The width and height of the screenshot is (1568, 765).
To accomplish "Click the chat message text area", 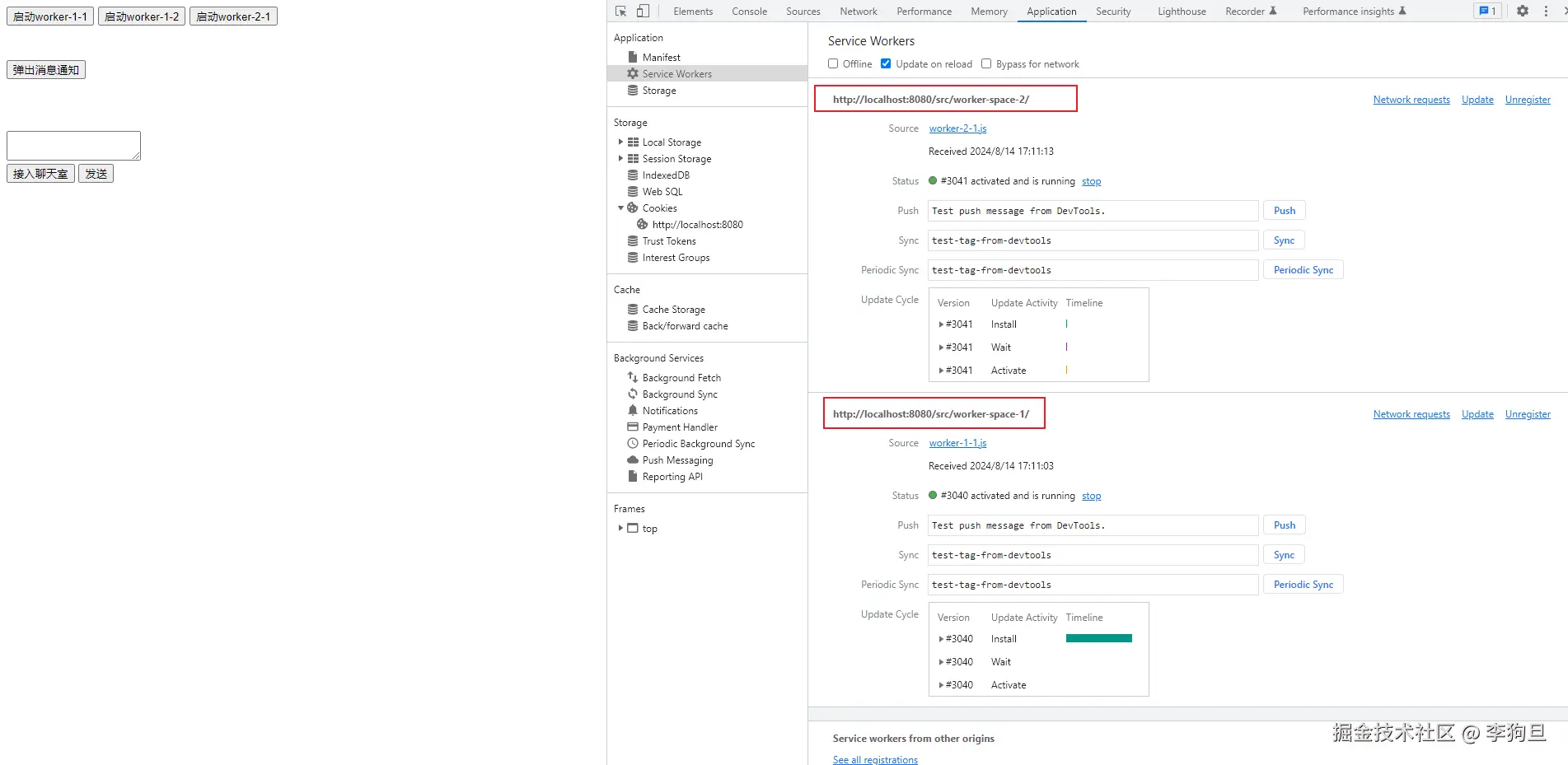I will tap(73, 146).
